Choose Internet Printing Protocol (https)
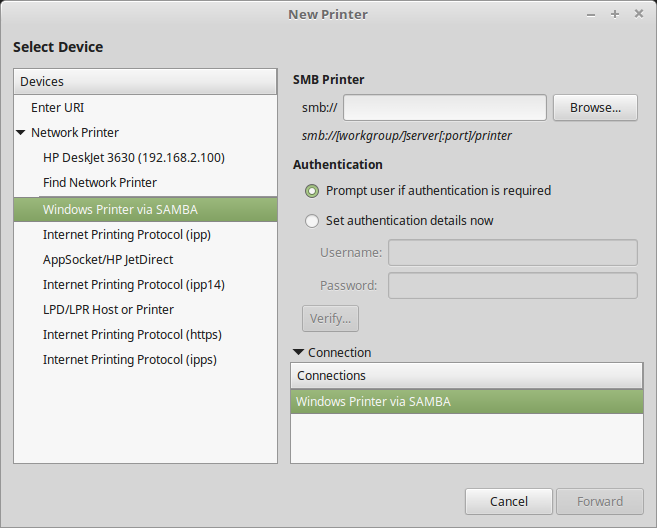The width and height of the screenshot is (657, 528). [132, 334]
